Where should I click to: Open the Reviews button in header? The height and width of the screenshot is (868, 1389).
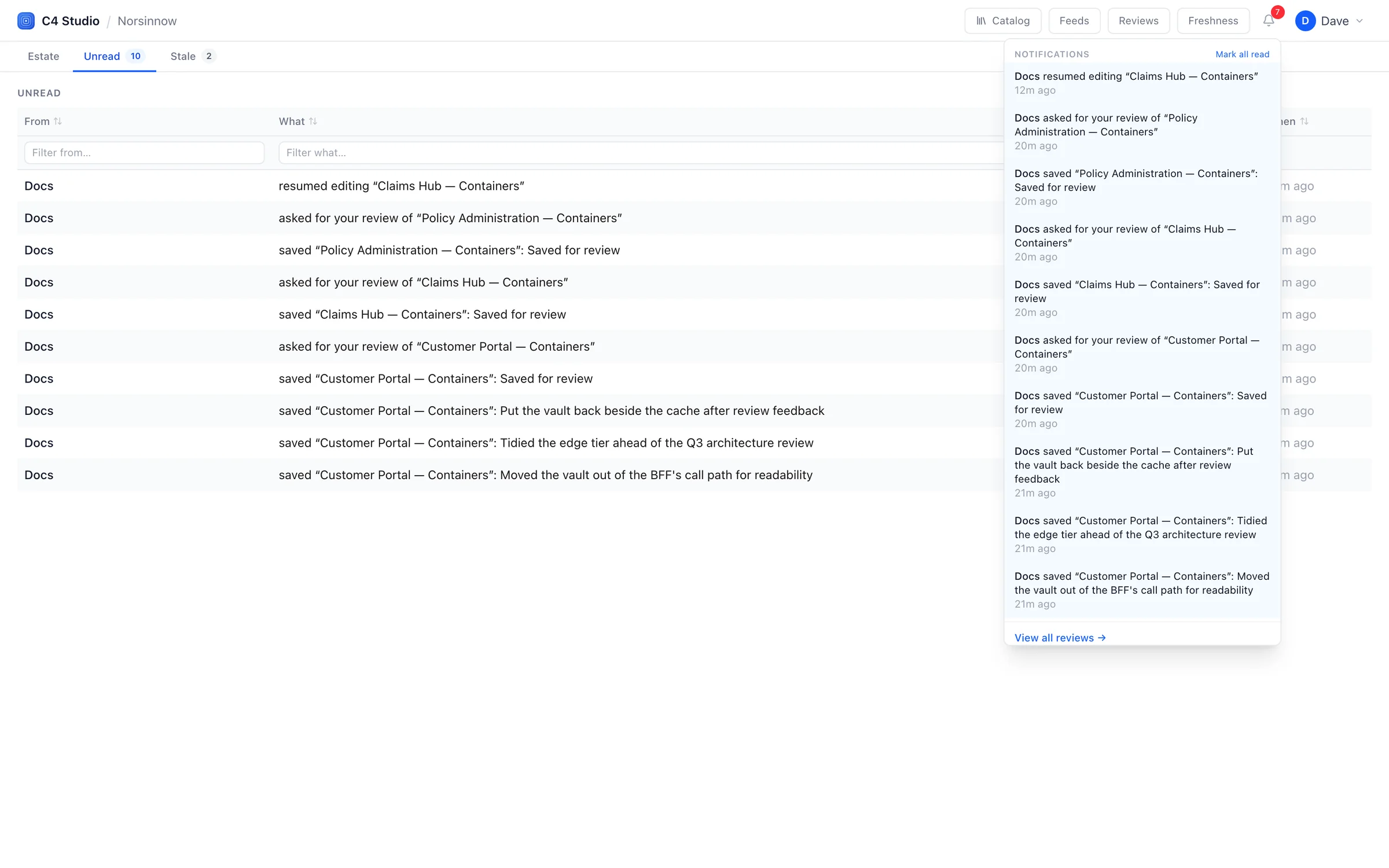[x=1138, y=21]
